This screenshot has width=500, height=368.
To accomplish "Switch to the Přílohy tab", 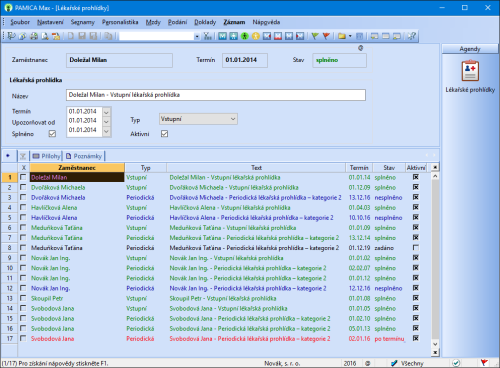I will 46,156.
